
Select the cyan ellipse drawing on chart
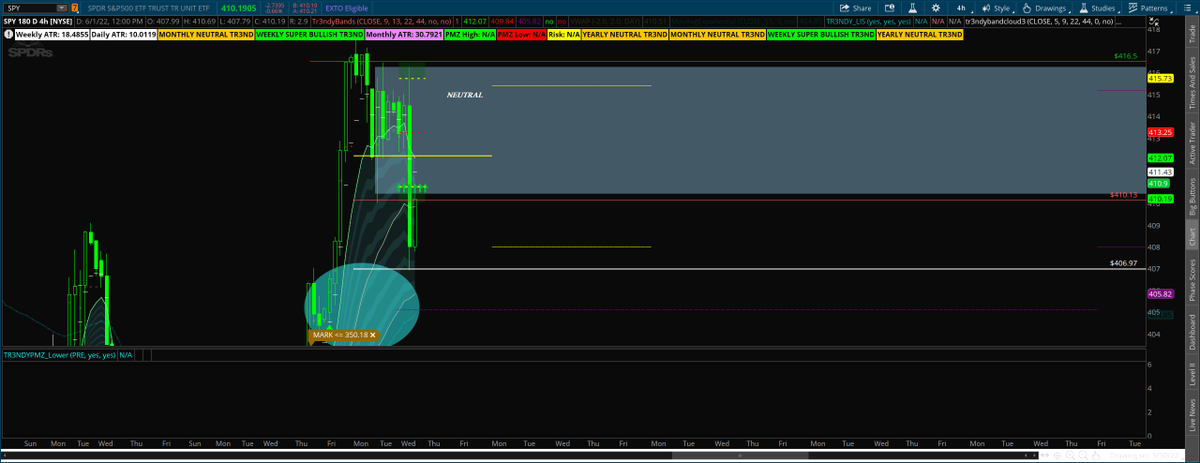[361, 304]
